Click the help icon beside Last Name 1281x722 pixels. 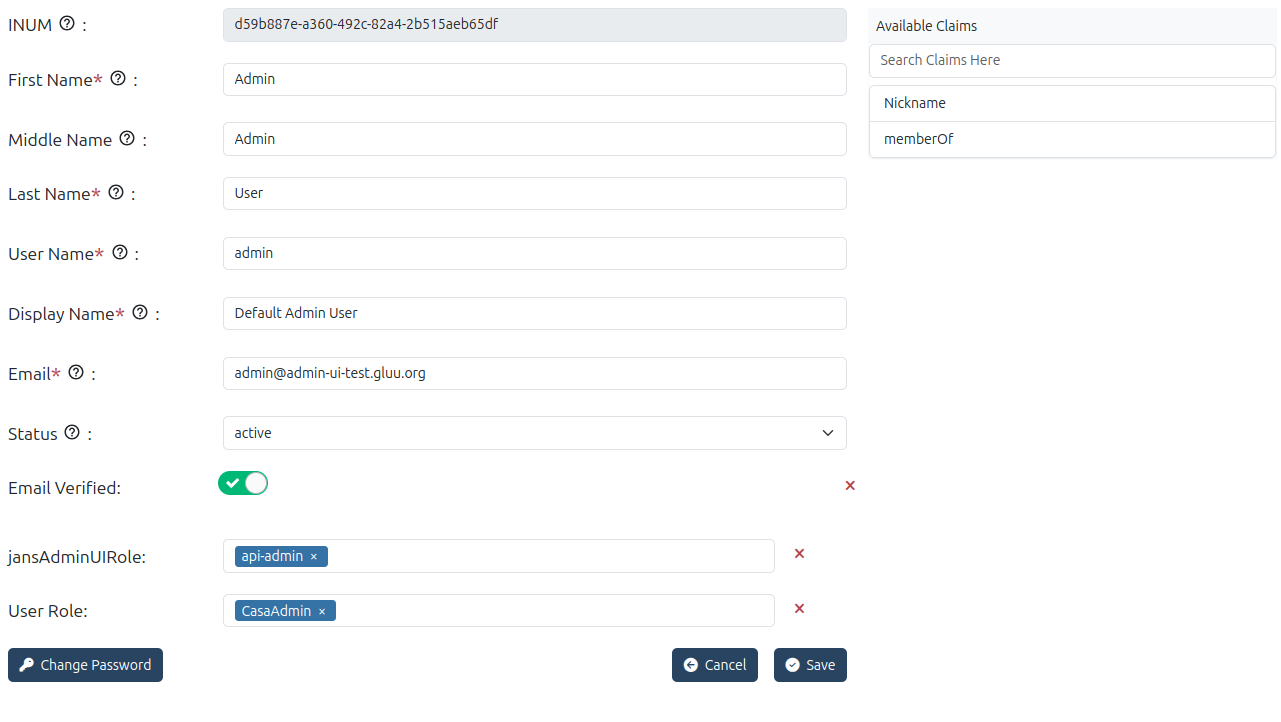point(116,192)
